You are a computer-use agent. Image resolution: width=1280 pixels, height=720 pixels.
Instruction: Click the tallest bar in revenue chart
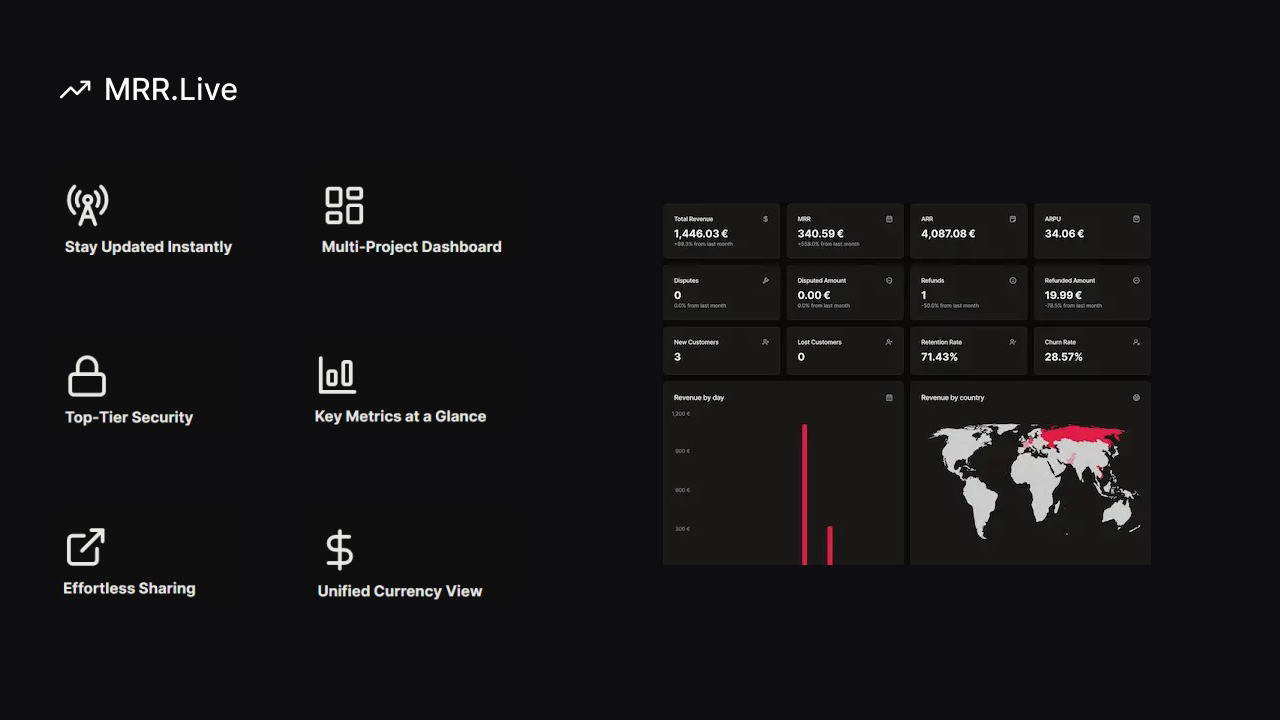(804, 494)
